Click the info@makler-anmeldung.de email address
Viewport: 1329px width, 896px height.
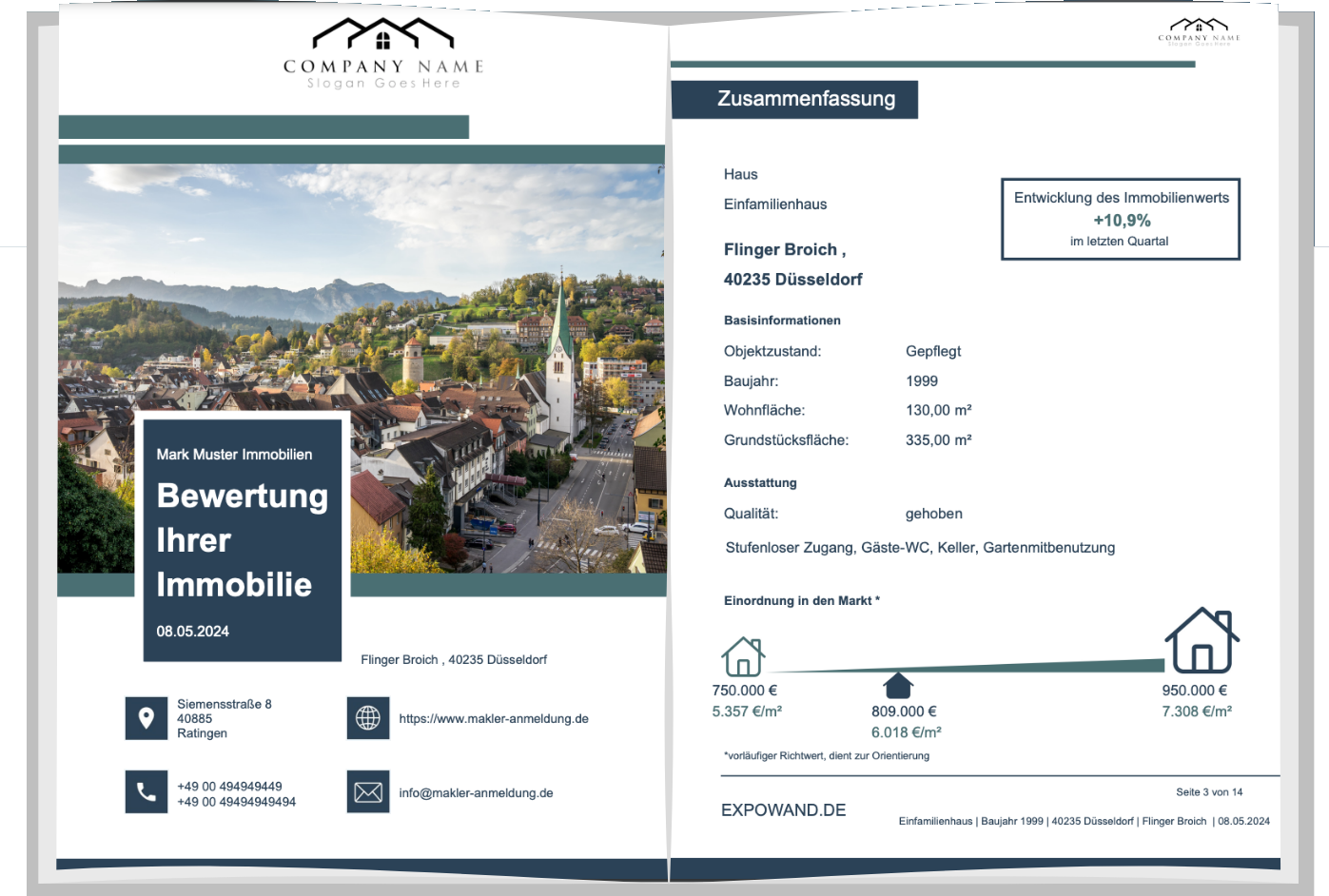pyautogui.click(x=476, y=793)
